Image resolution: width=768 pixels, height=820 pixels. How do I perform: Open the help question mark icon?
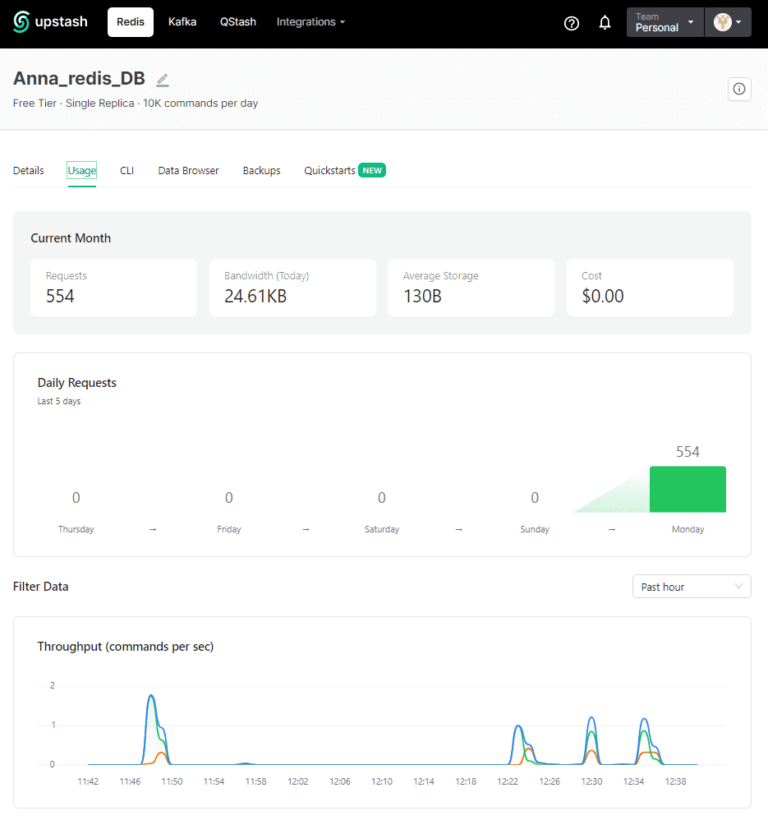pyautogui.click(x=572, y=23)
